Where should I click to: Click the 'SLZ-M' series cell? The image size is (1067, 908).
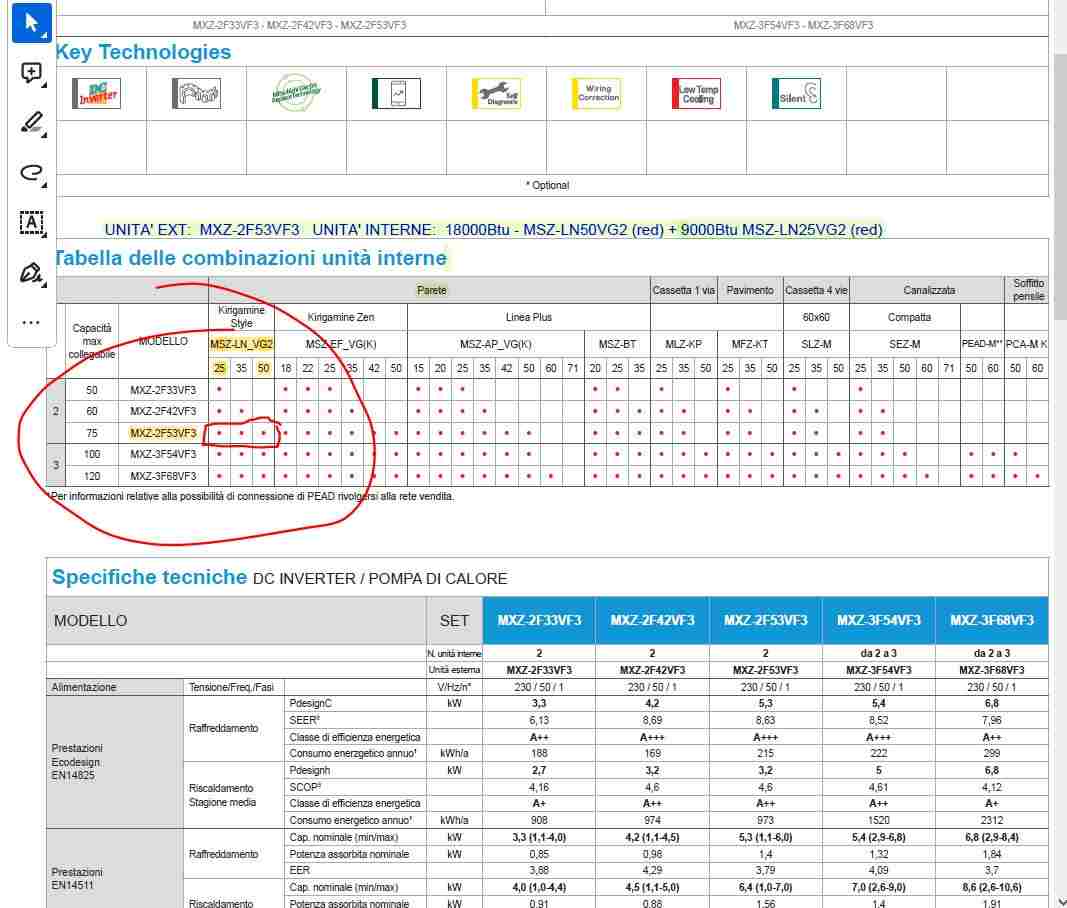pyautogui.click(x=816, y=344)
